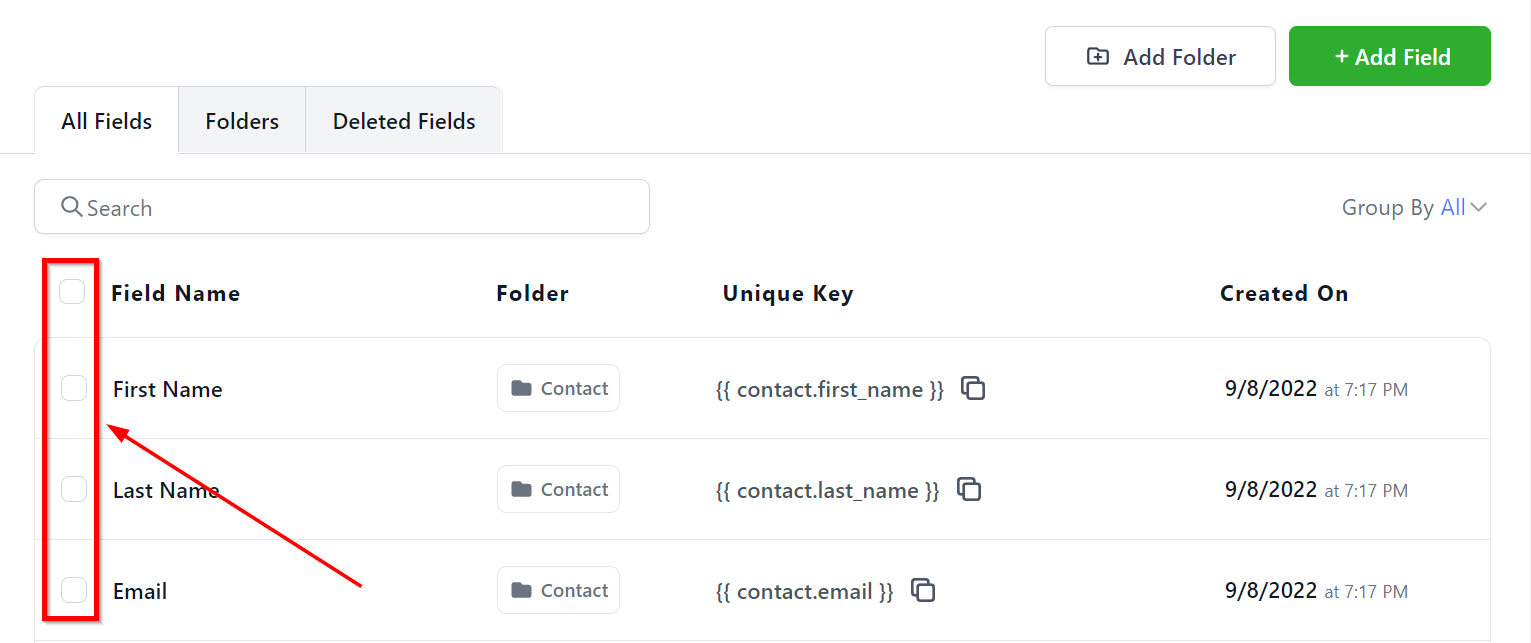
Task: Copy the contact.email unique key
Action: (923, 590)
